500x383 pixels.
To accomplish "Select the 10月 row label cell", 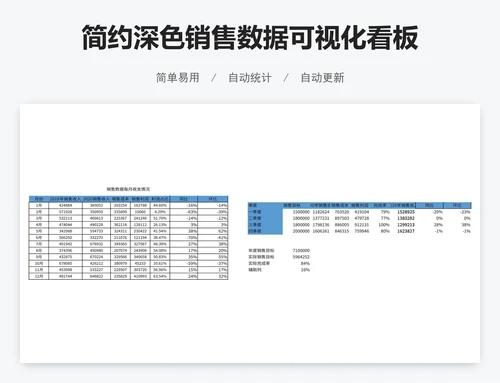I will pyautogui.click(x=39, y=263).
